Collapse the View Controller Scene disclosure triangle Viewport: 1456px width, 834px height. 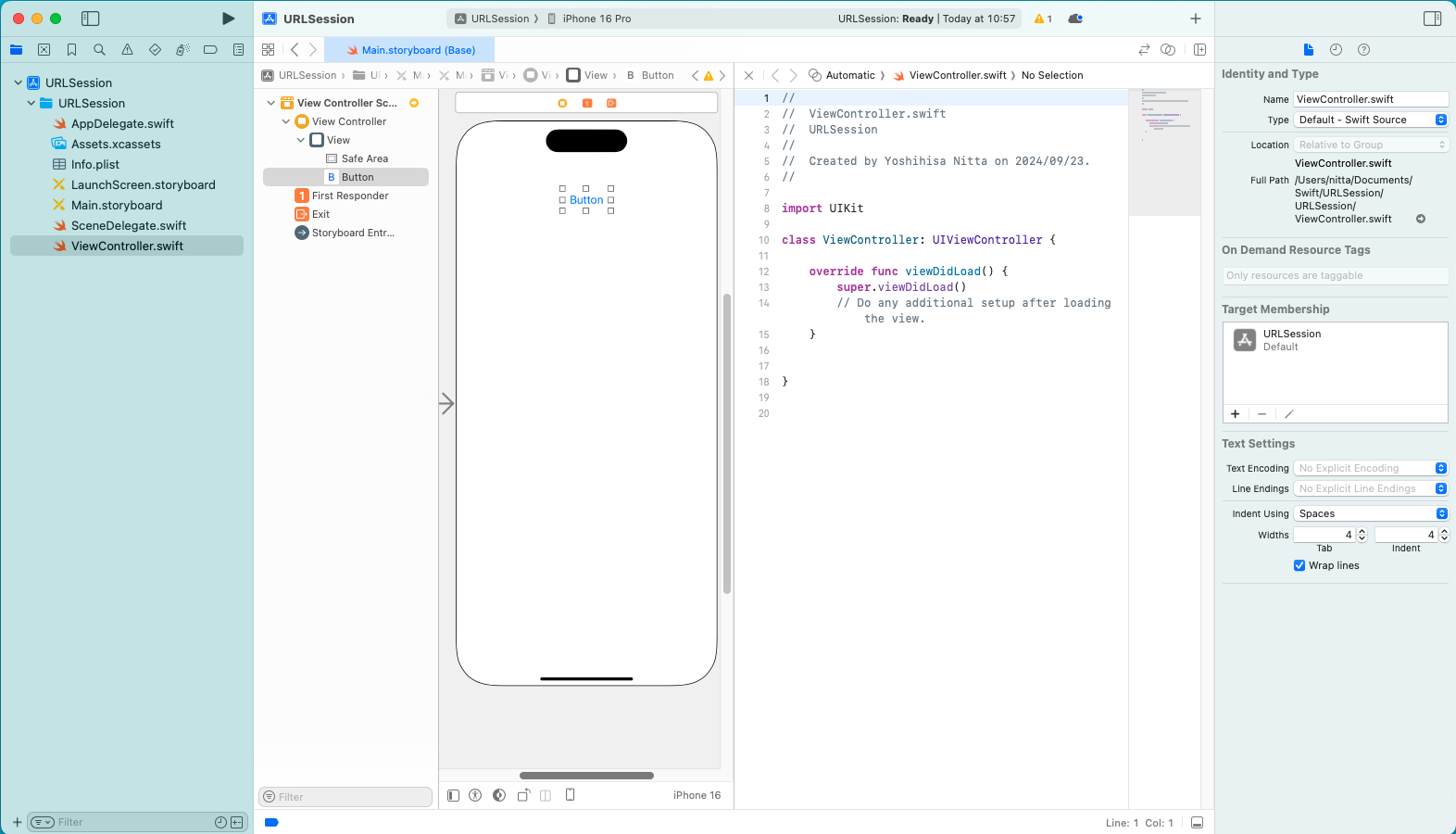tap(271, 103)
